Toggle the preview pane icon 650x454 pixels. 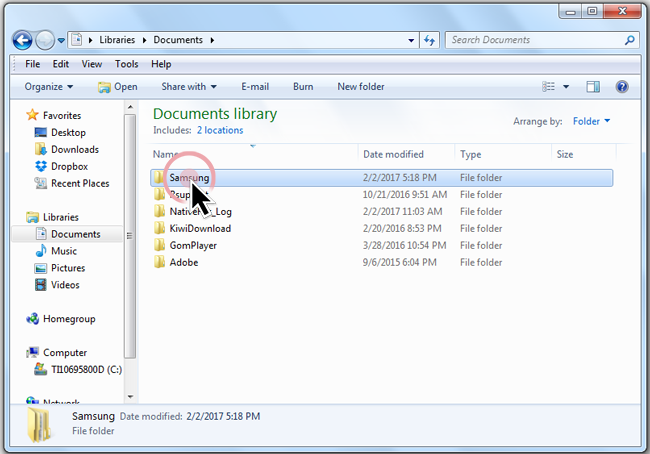593,87
